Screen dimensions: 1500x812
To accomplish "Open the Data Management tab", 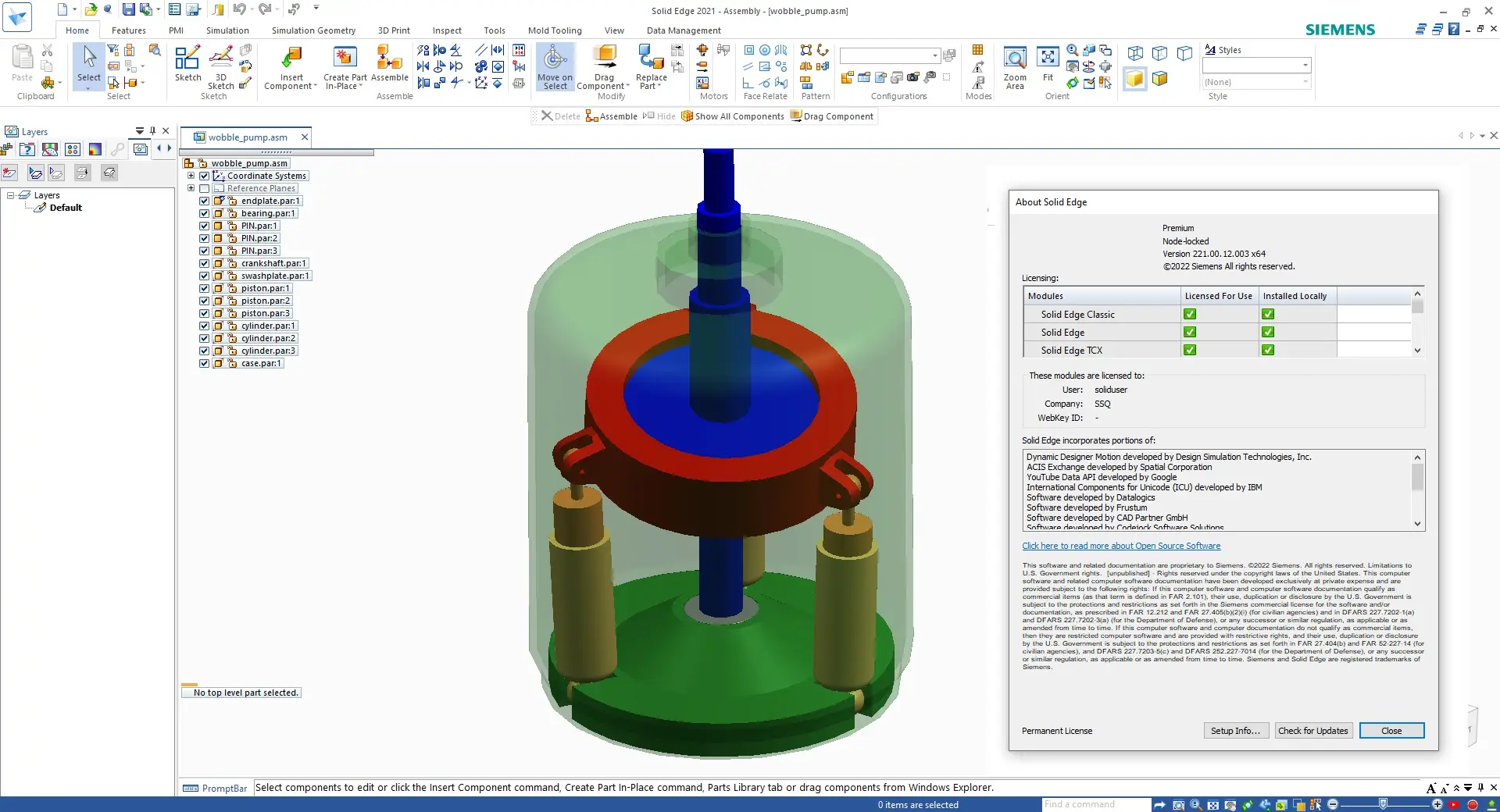I will click(684, 30).
